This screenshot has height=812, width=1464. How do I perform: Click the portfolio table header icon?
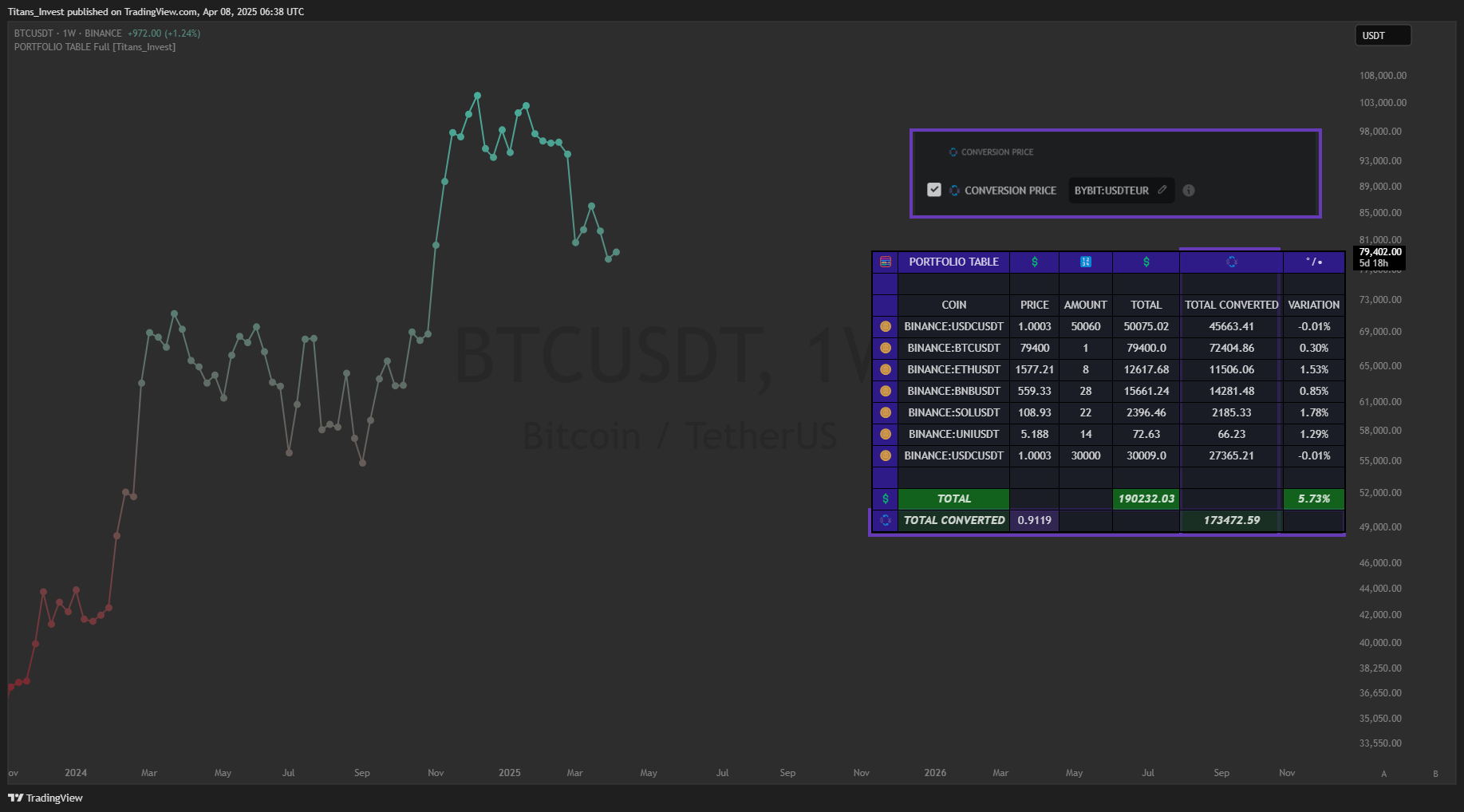coord(886,262)
